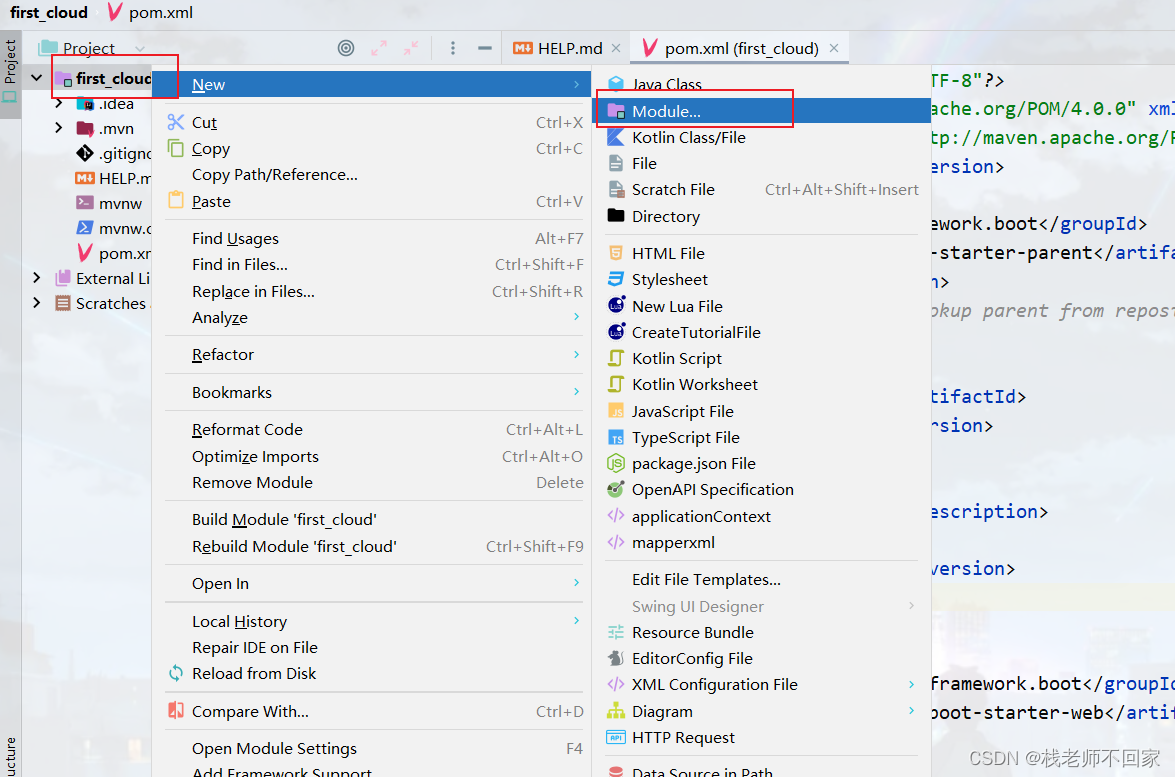Choose OpenAPI Specification in the submenu
The width and height of the screenshot is (1175, 777).
(x=762, y=489)
